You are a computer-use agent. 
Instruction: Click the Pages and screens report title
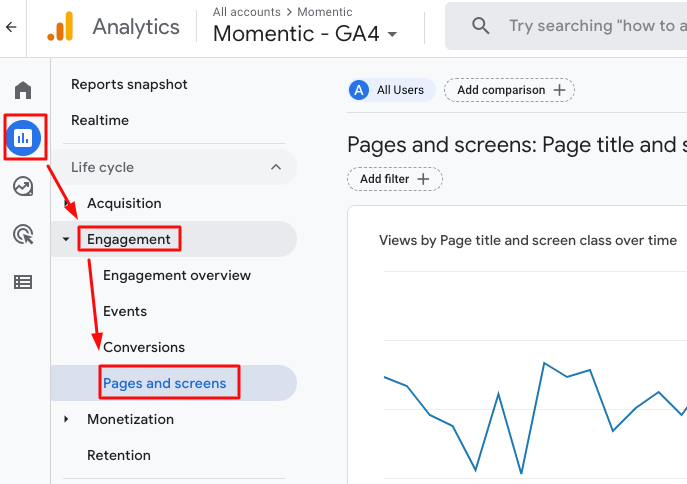[517, 145]
